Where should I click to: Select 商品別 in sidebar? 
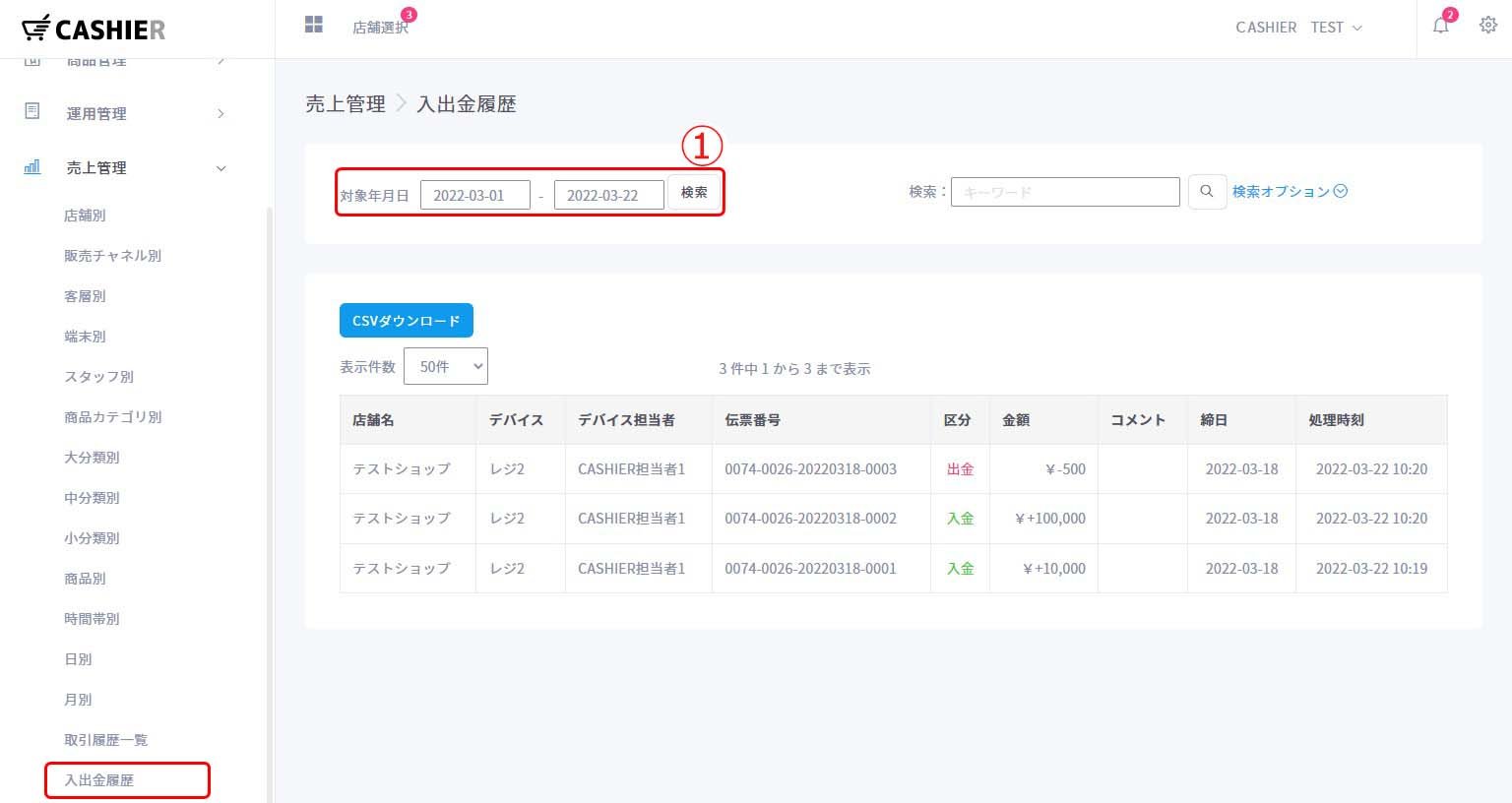tap(85, 579)
